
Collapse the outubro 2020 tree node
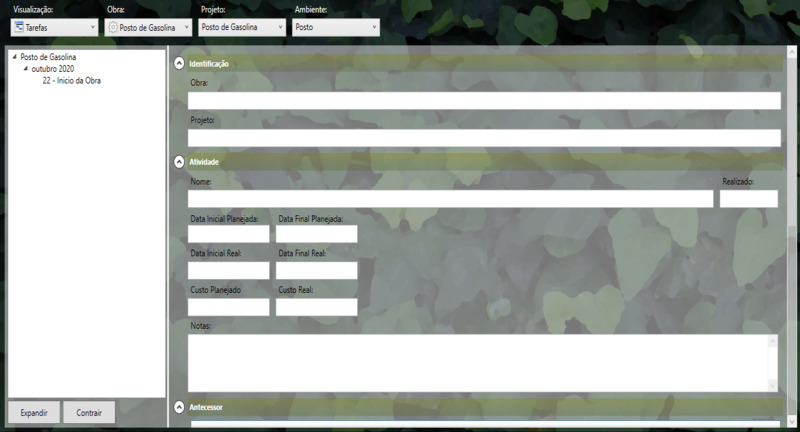26,69
